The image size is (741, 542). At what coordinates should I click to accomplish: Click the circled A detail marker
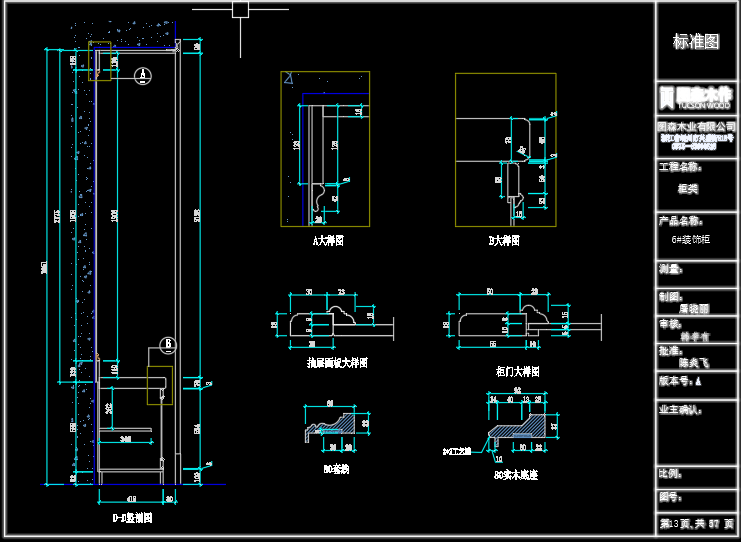[143, 74]
